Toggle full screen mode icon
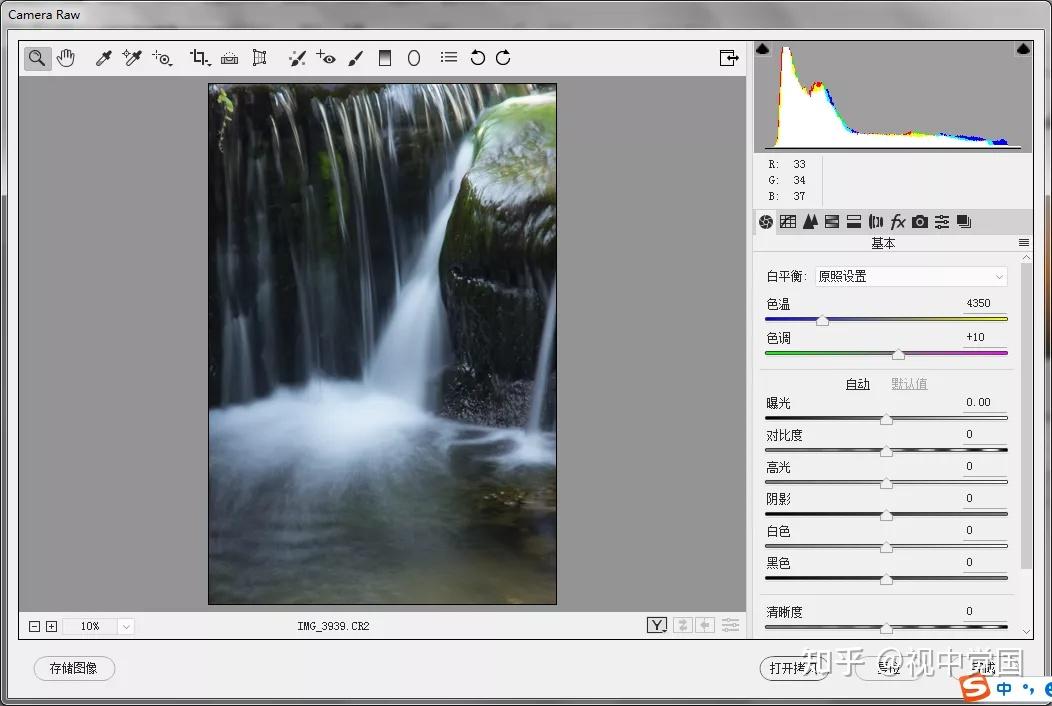The height and width of the screenshot is (706, 1052). click(x=729, y=58)
